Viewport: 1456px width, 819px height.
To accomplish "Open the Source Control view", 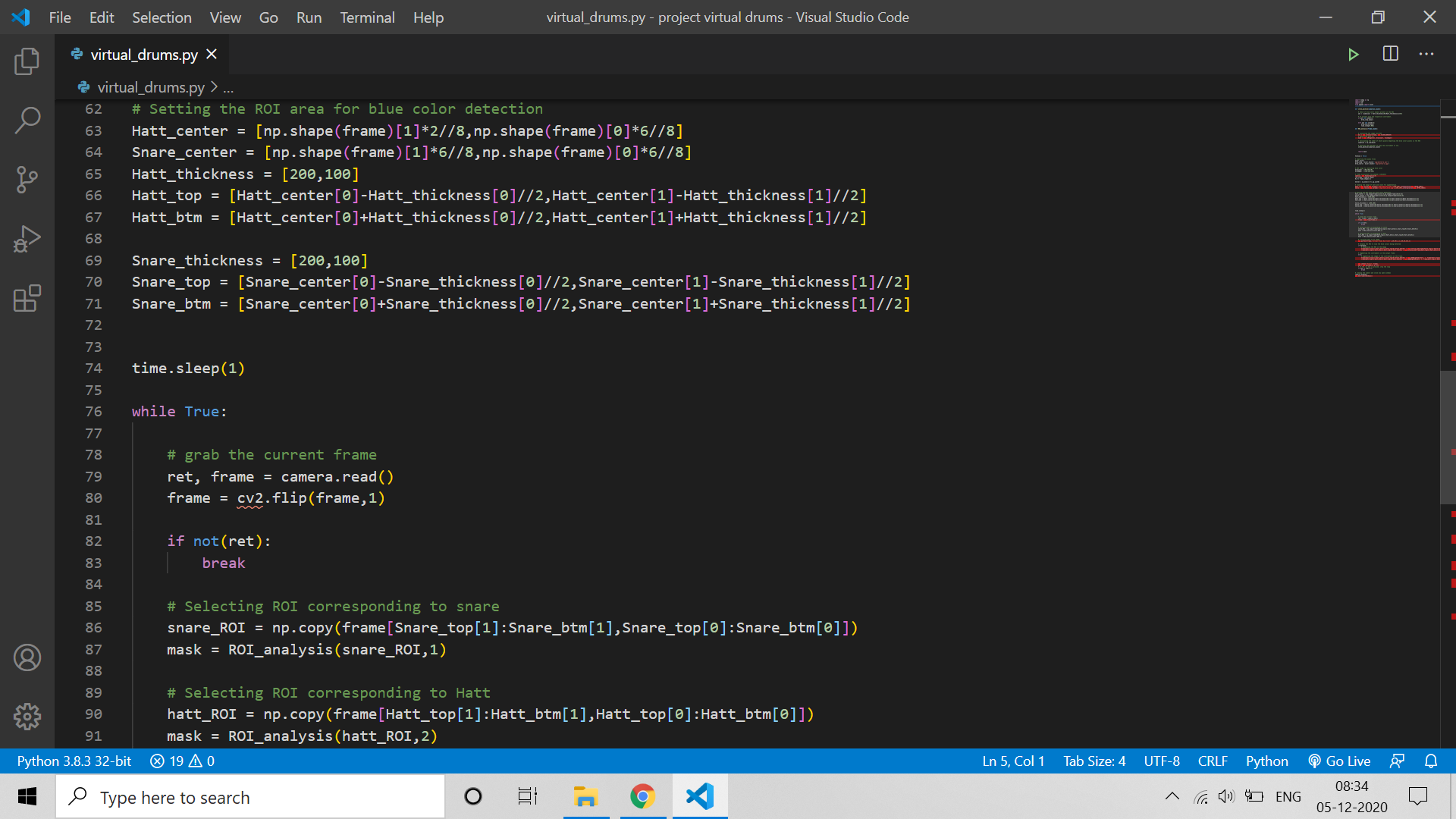I will (27, 179).
